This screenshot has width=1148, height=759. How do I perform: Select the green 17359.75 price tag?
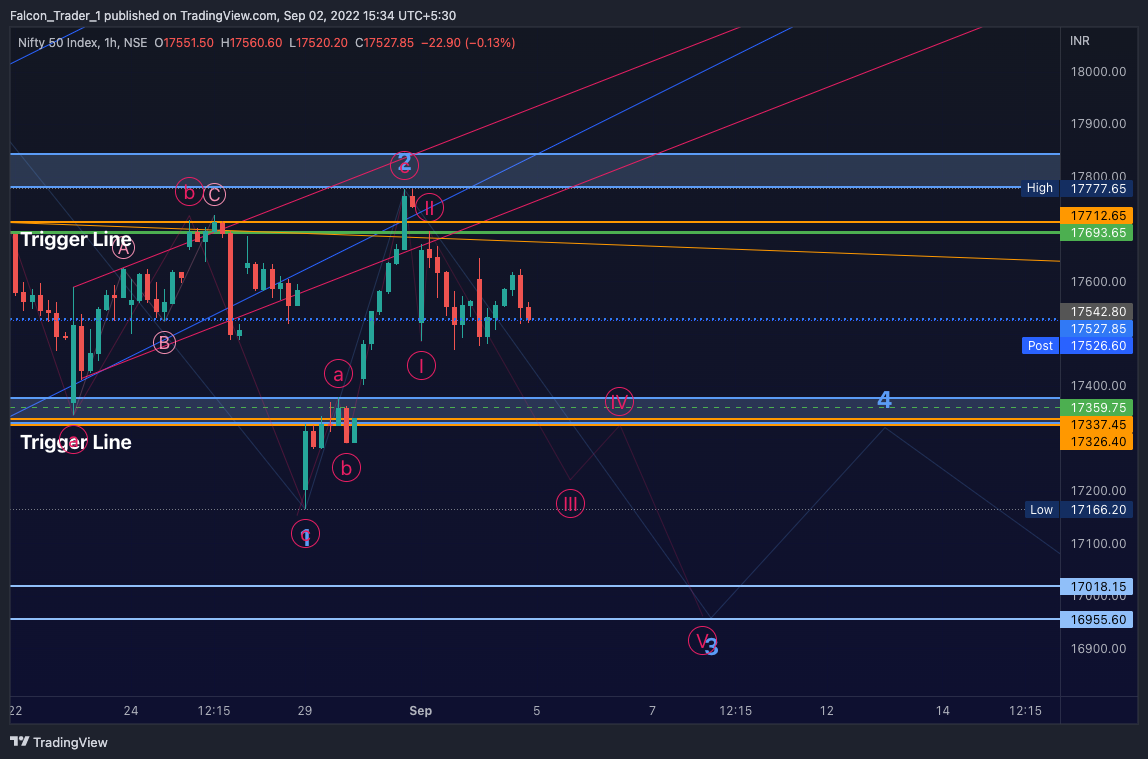1096,408
